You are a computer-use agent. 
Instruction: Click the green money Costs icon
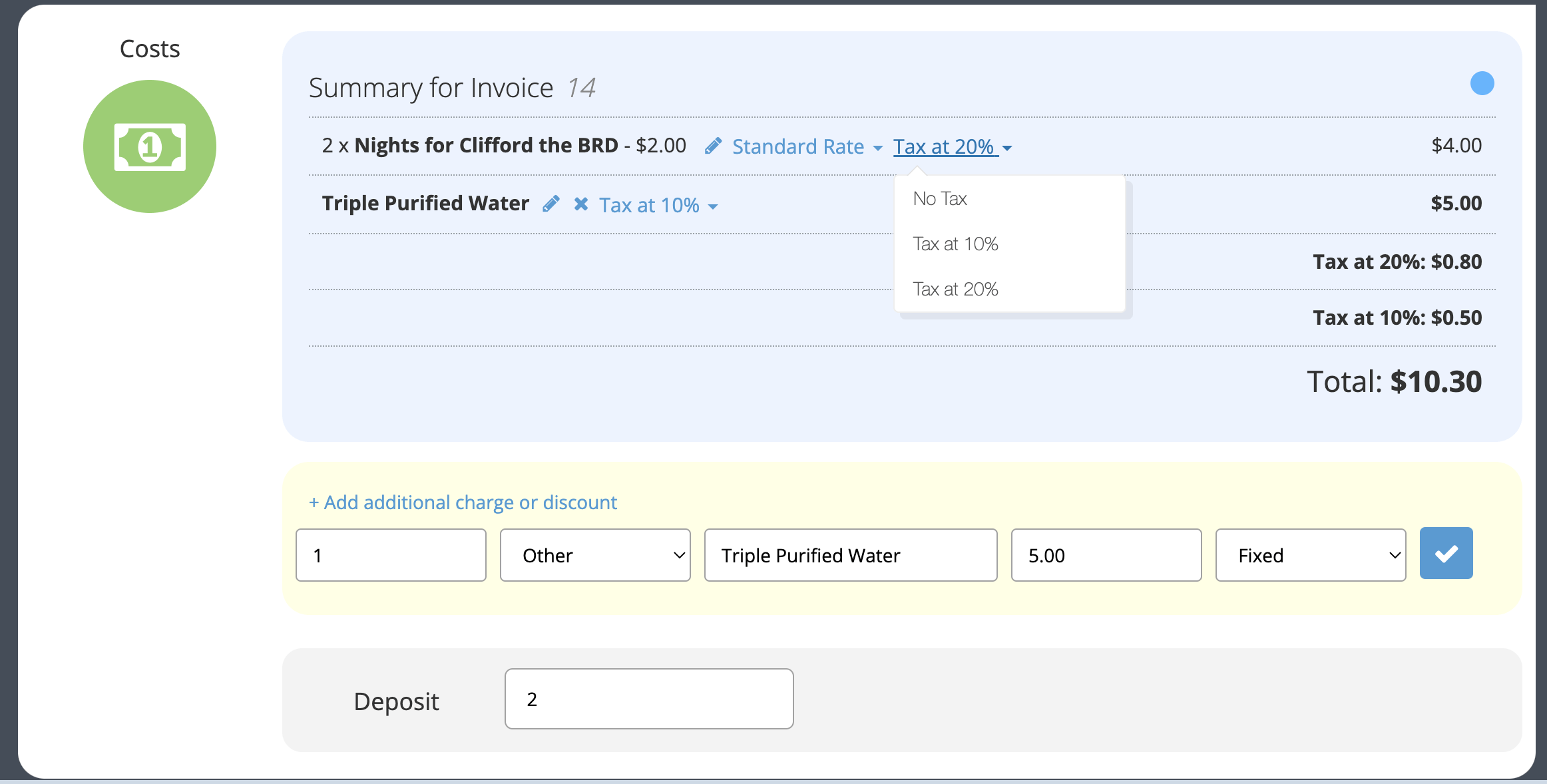150,146
